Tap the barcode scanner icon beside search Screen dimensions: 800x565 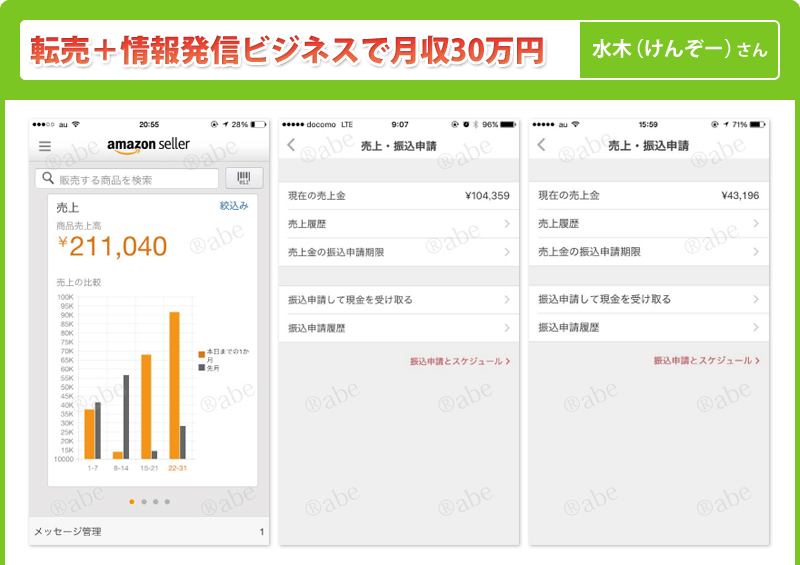tap(244, 179)
